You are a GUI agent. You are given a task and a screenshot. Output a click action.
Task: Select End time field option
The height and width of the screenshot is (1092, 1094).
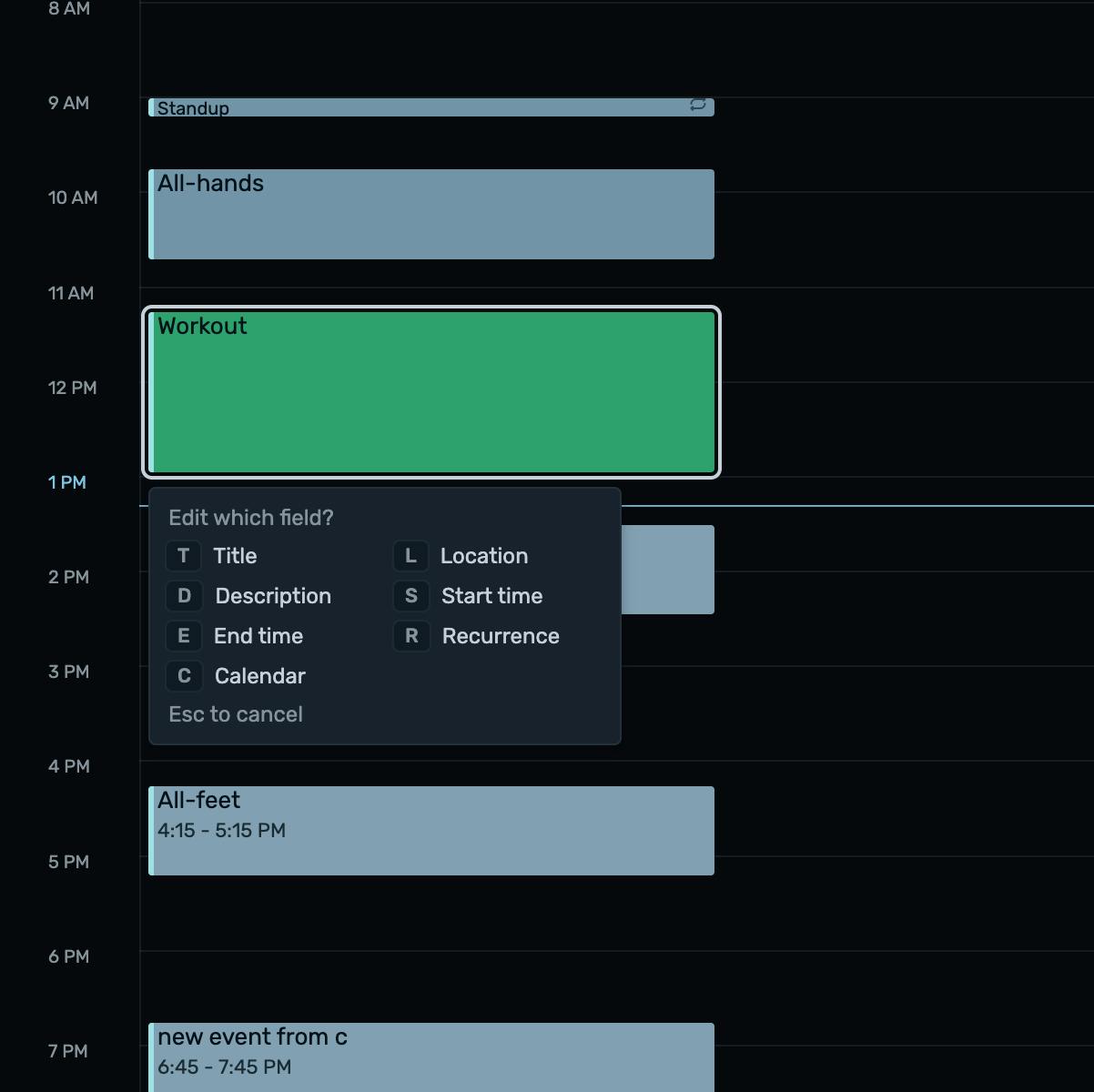click(x=258, y=636)
